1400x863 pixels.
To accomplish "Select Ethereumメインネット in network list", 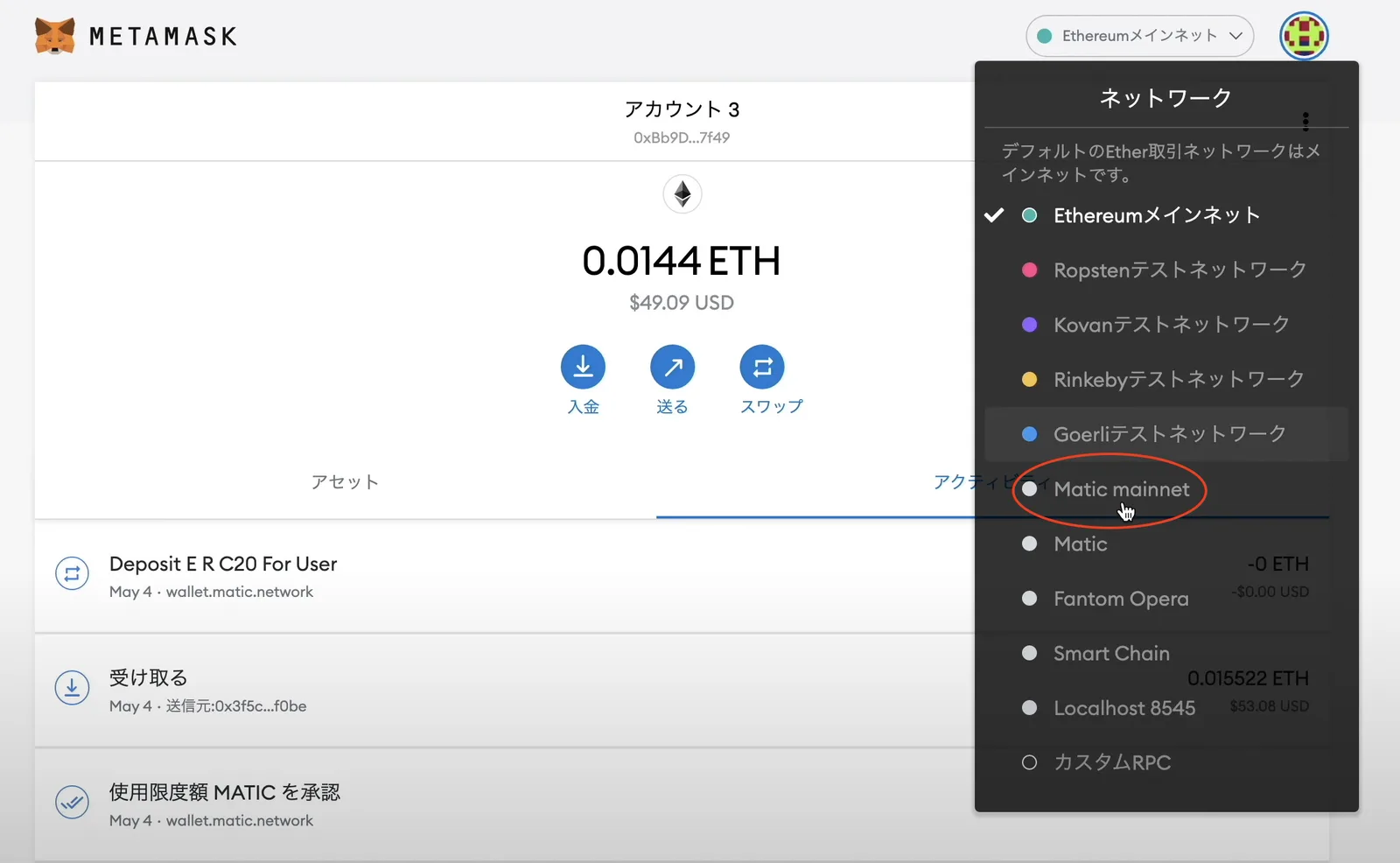I will tap(1166, 215).
